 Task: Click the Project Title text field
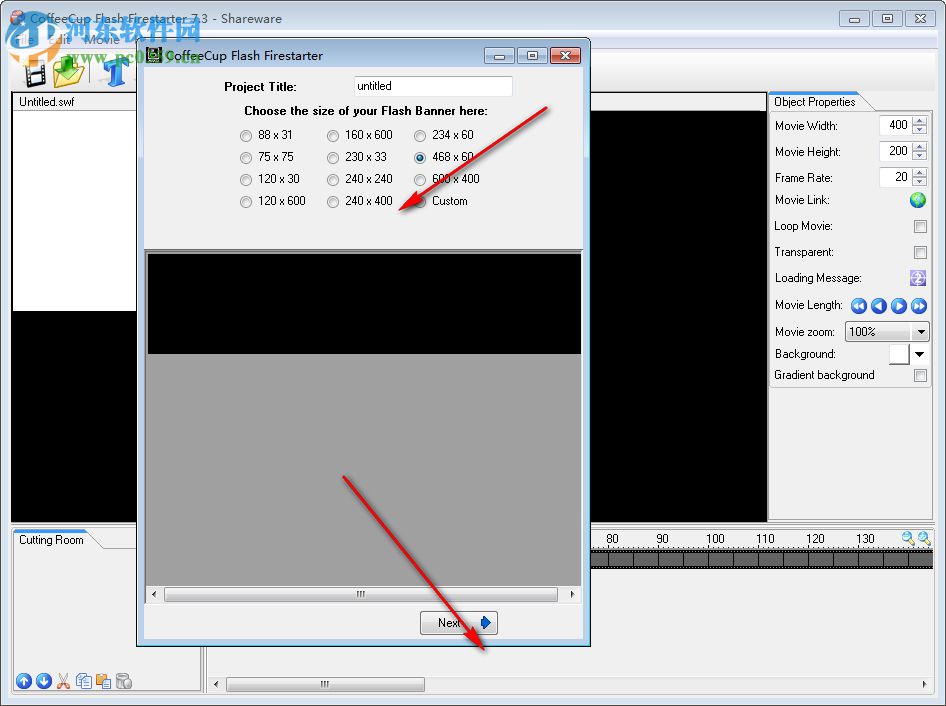pyautogui.click(x=433, y=86)
